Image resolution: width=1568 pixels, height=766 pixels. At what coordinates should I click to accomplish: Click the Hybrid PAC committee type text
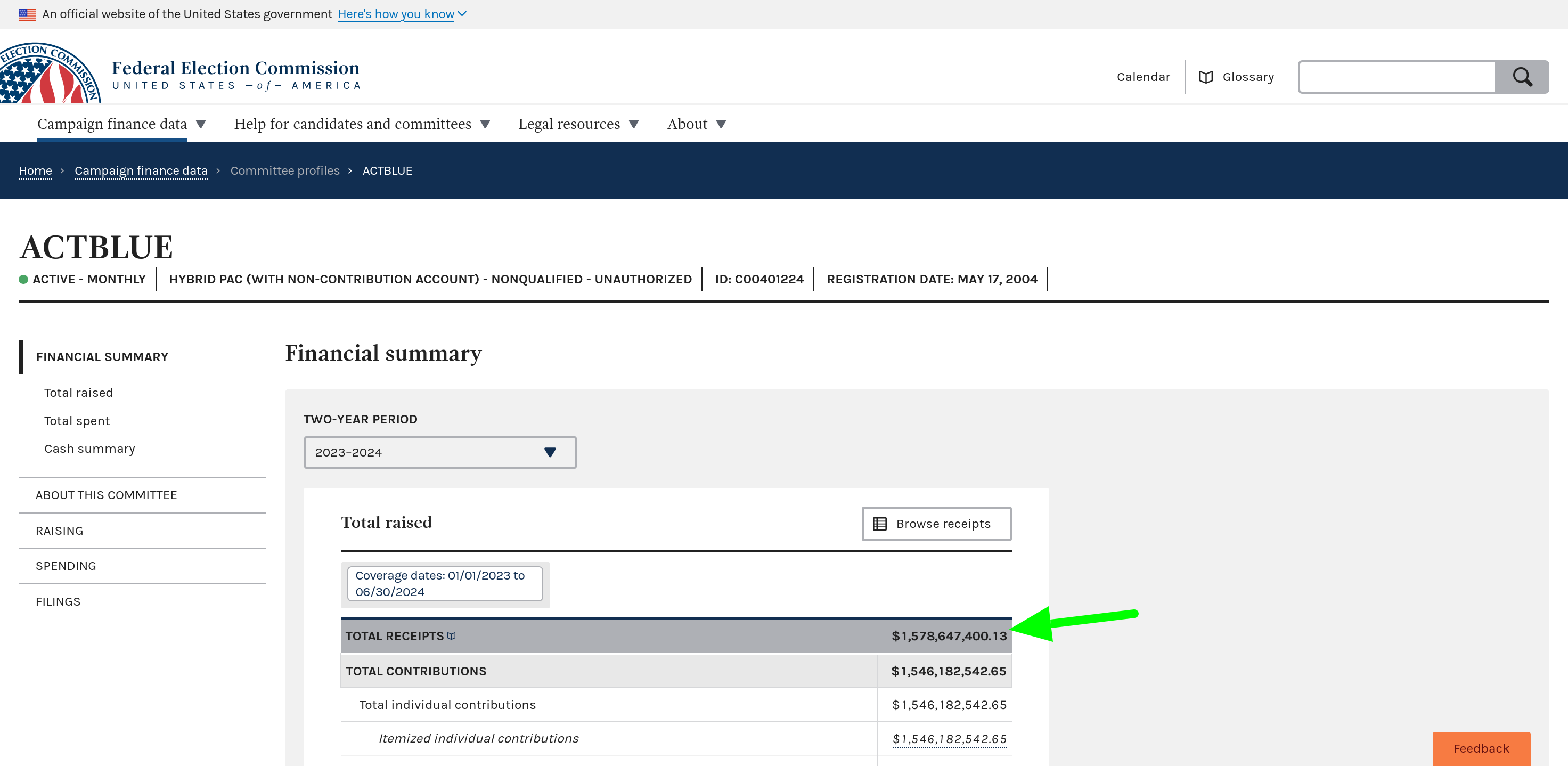pos(430,279)
